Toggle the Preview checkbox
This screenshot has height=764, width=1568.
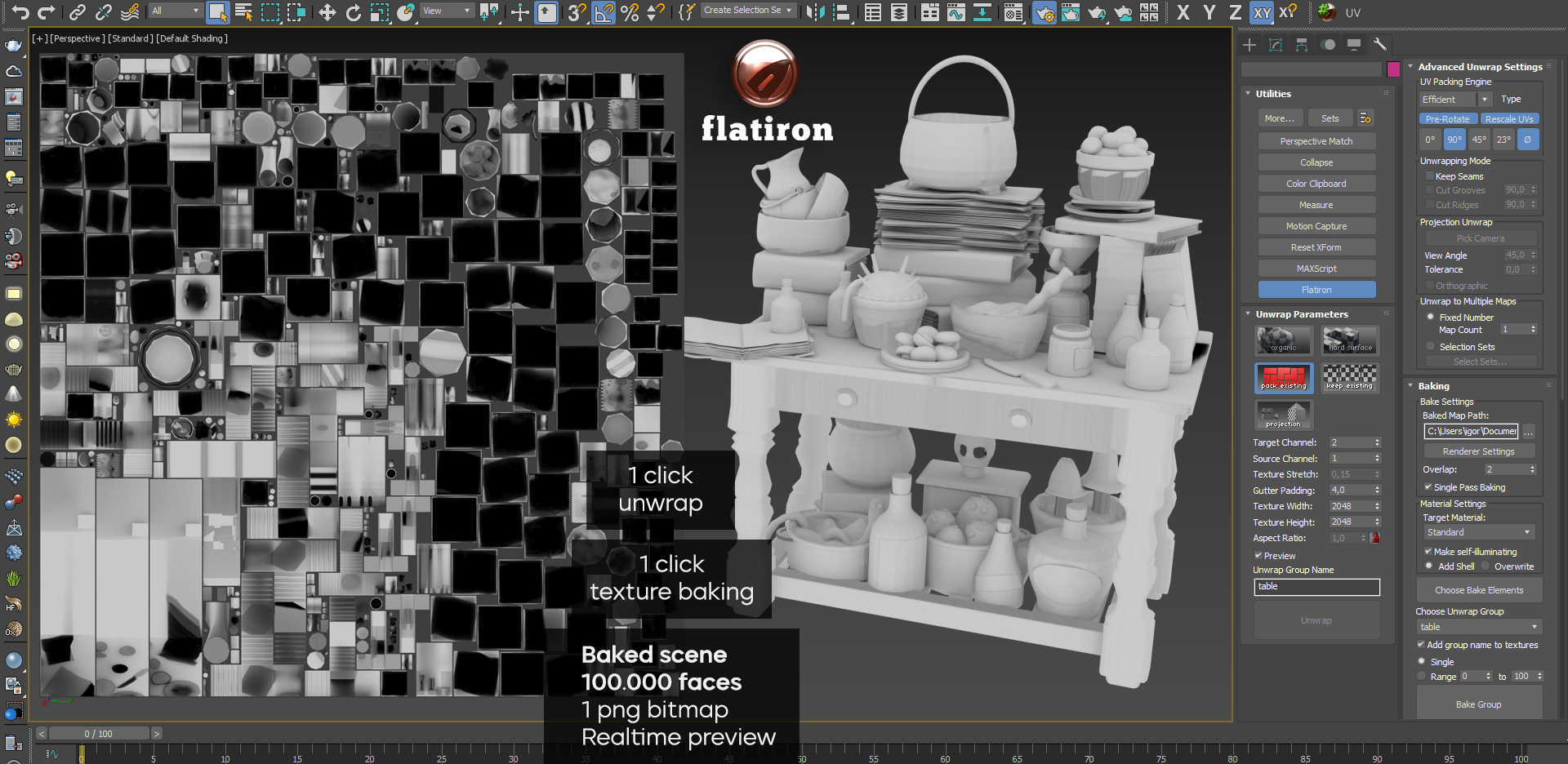click(1258, 556)
